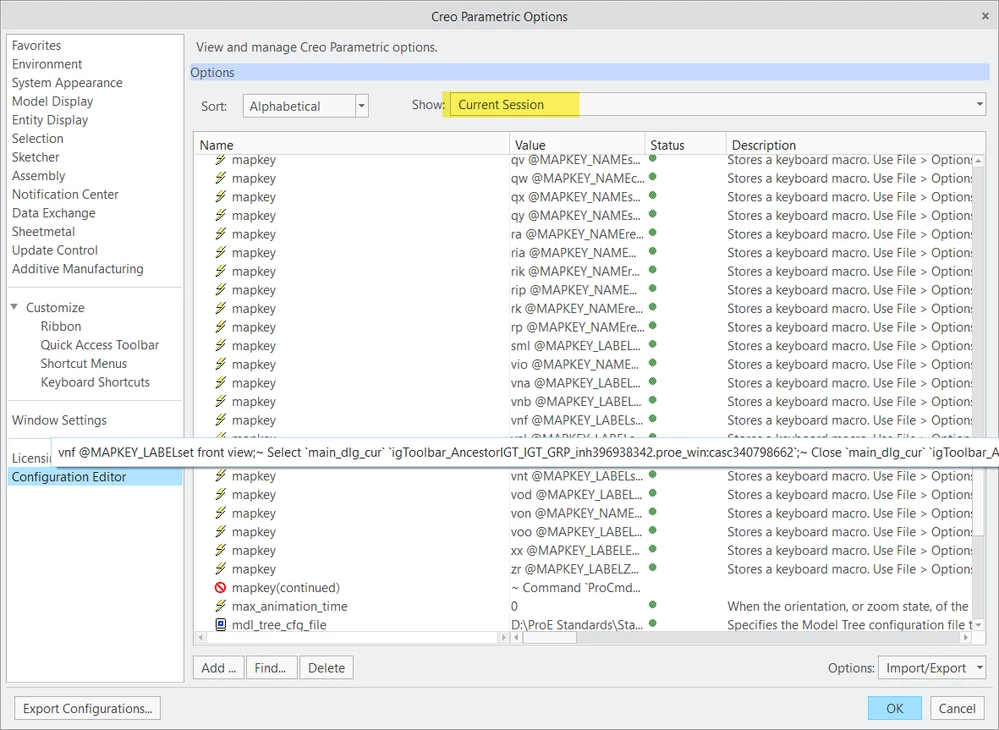Open the Additive Manufacturing category

[x=77, y=268]
